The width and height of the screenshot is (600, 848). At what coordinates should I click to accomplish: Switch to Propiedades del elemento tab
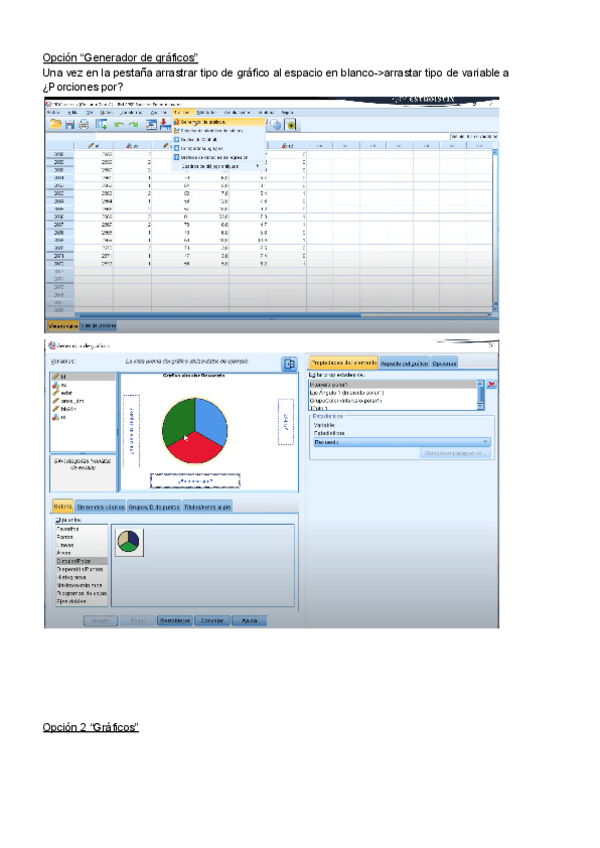coord(344,363)
